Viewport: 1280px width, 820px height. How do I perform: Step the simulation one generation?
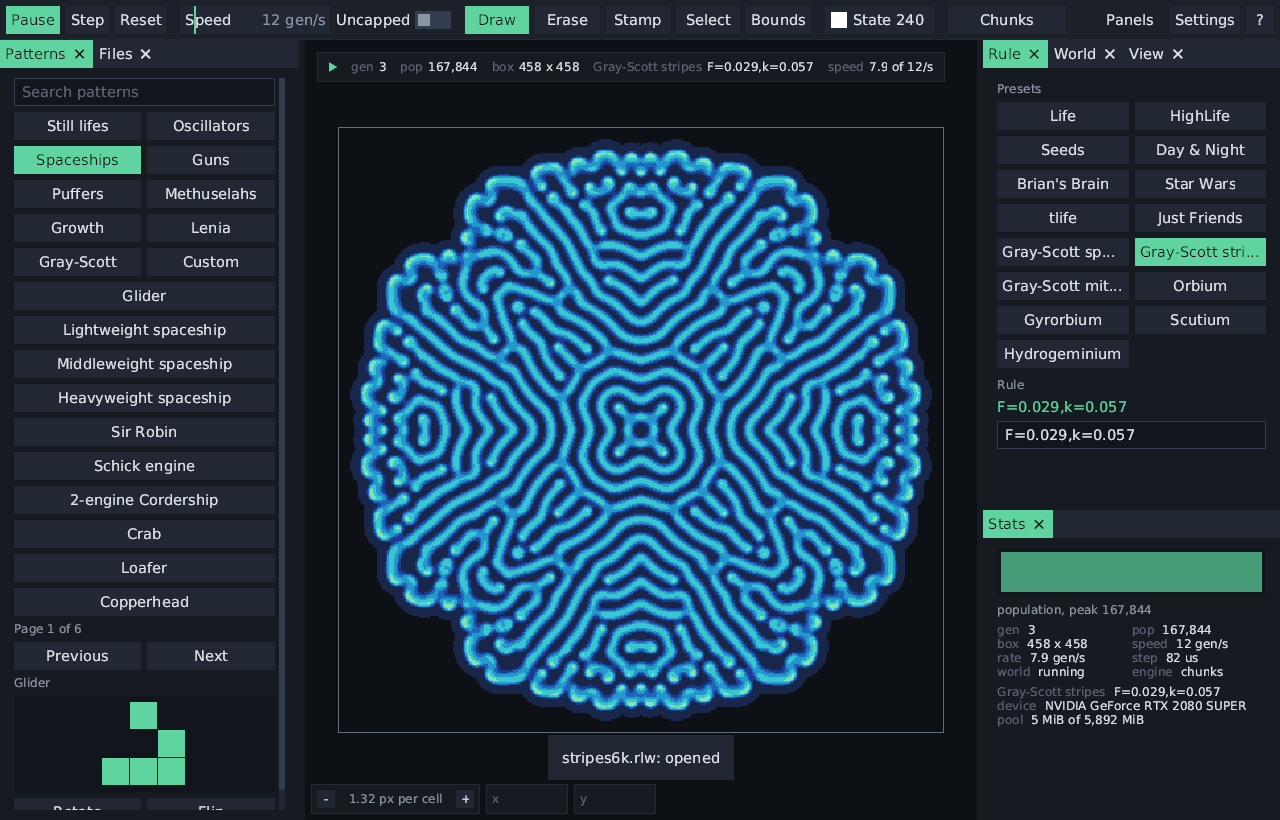point(88,20)
